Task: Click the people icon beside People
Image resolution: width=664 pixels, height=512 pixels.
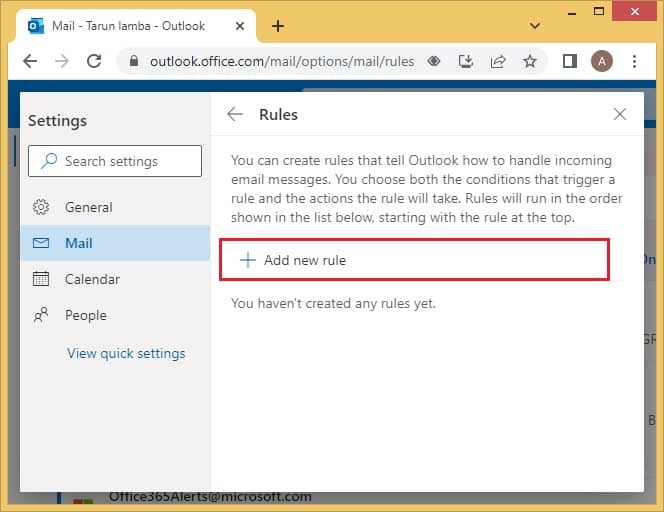Action: pos(41,315)
